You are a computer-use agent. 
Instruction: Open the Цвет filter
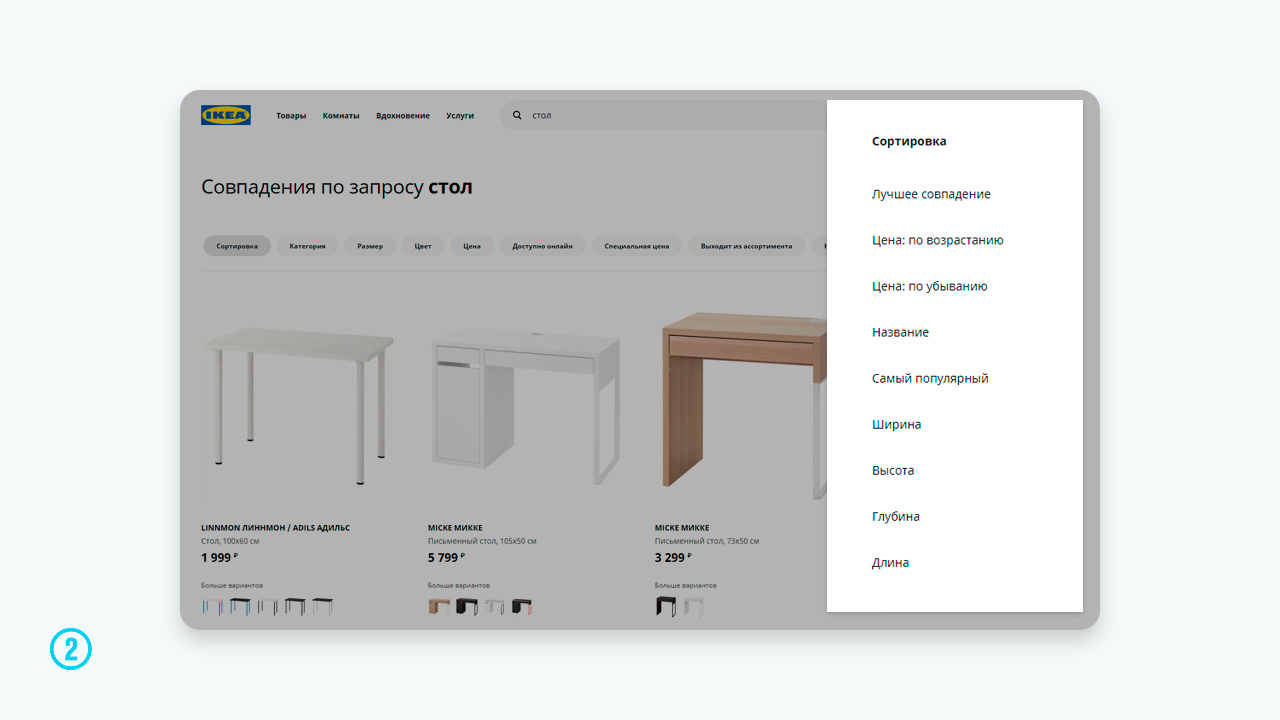pos(423,246)
